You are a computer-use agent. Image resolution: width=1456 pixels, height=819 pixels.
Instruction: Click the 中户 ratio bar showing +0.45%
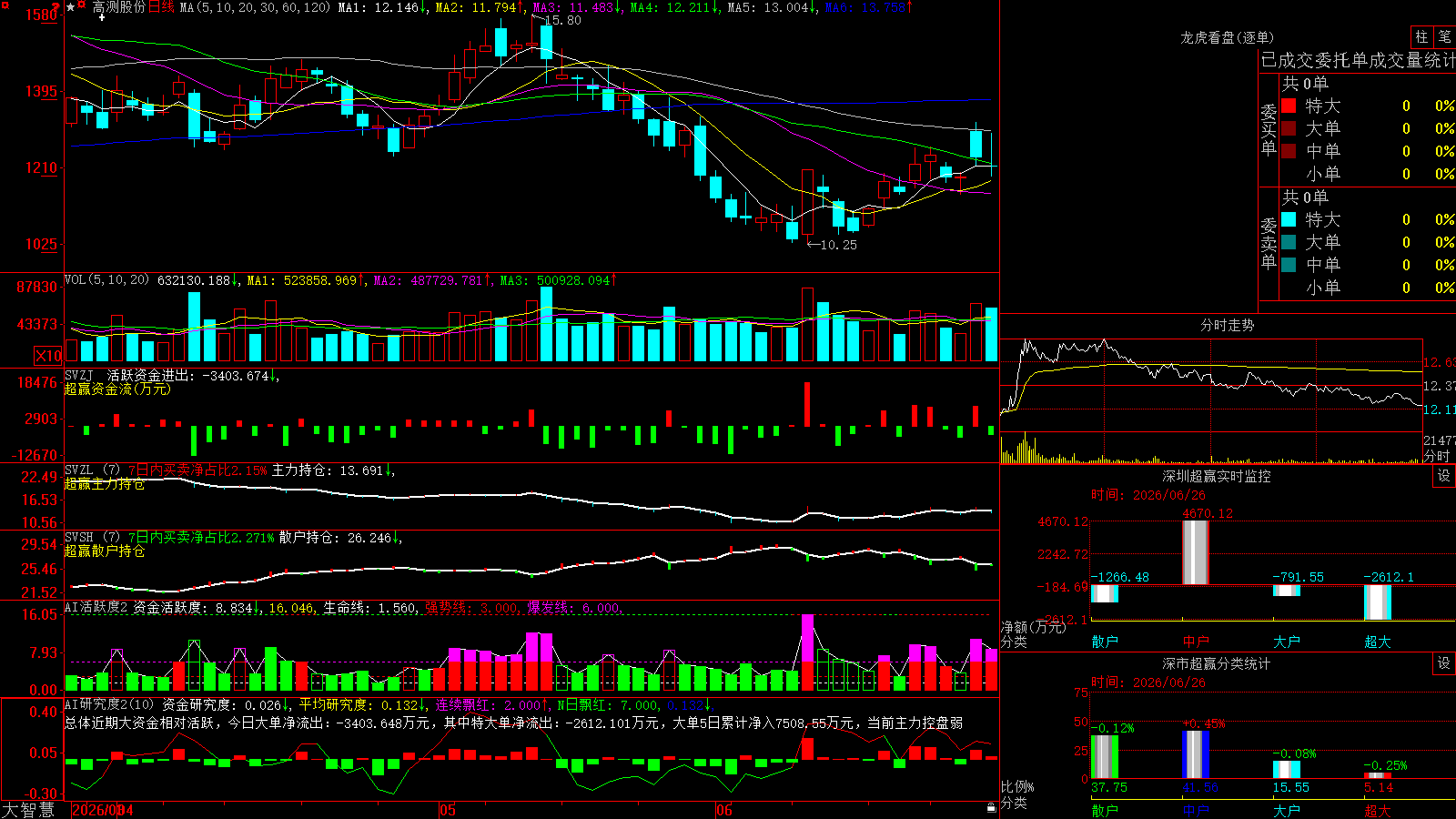pyautogui.click(x=1195, y=754)
